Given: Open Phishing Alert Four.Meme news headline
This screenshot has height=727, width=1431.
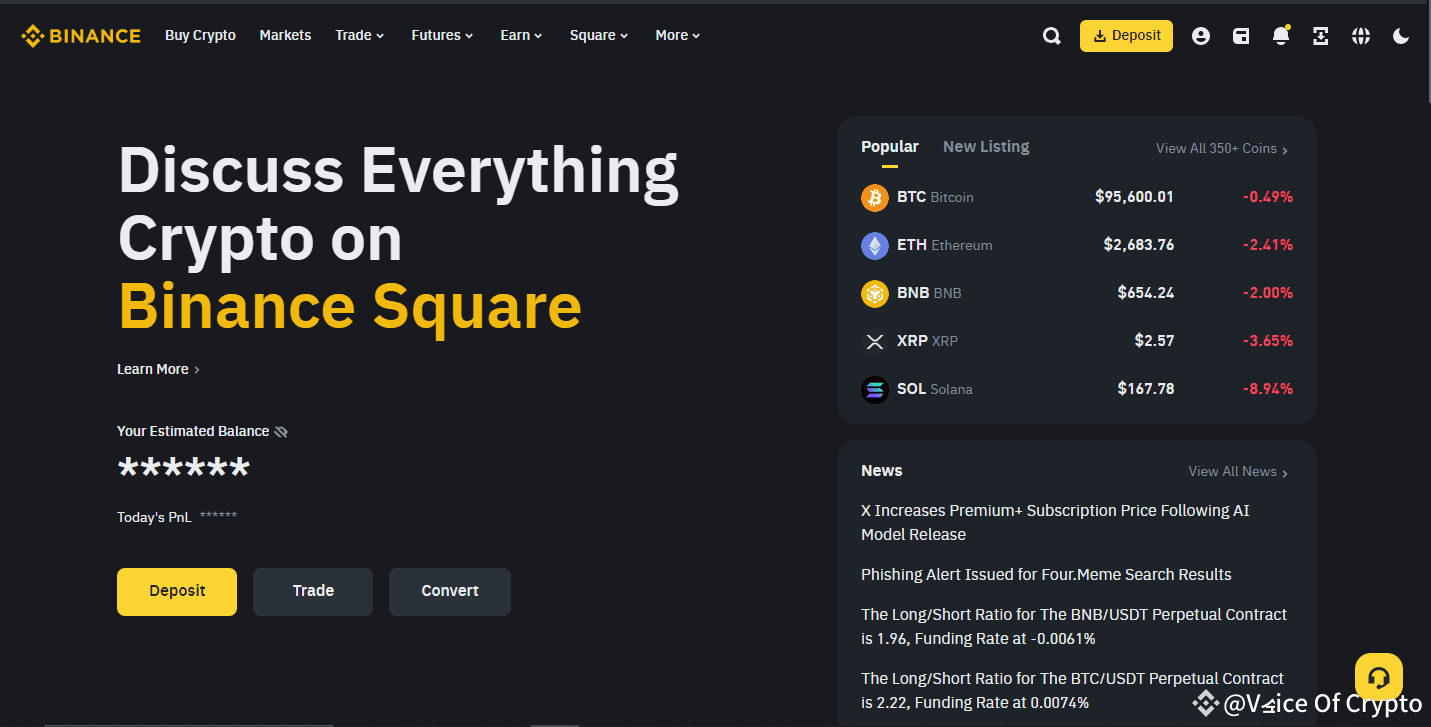Looking at the screenshot, I should 1046,574.
